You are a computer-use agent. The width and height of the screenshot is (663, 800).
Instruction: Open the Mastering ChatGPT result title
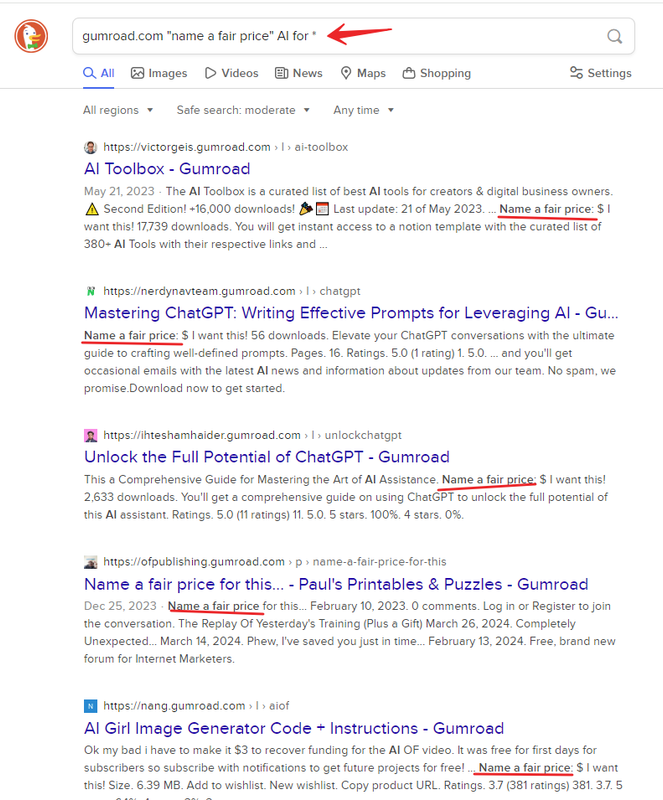(x=351, y=313)
